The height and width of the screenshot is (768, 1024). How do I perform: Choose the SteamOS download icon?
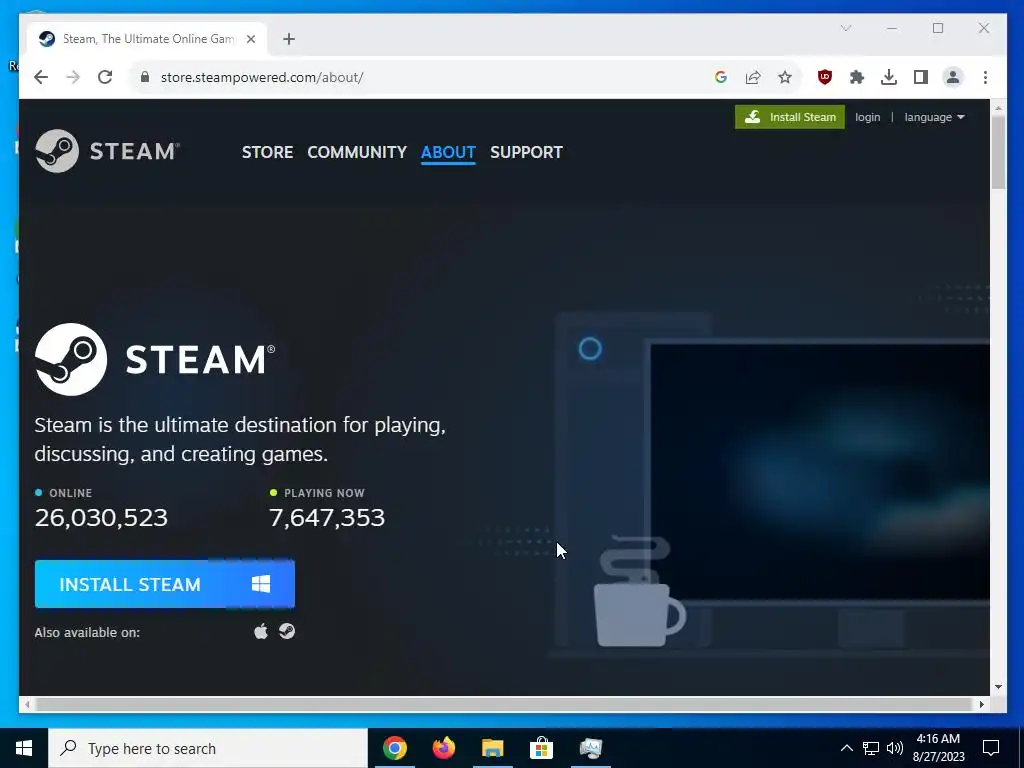(287, 631)
